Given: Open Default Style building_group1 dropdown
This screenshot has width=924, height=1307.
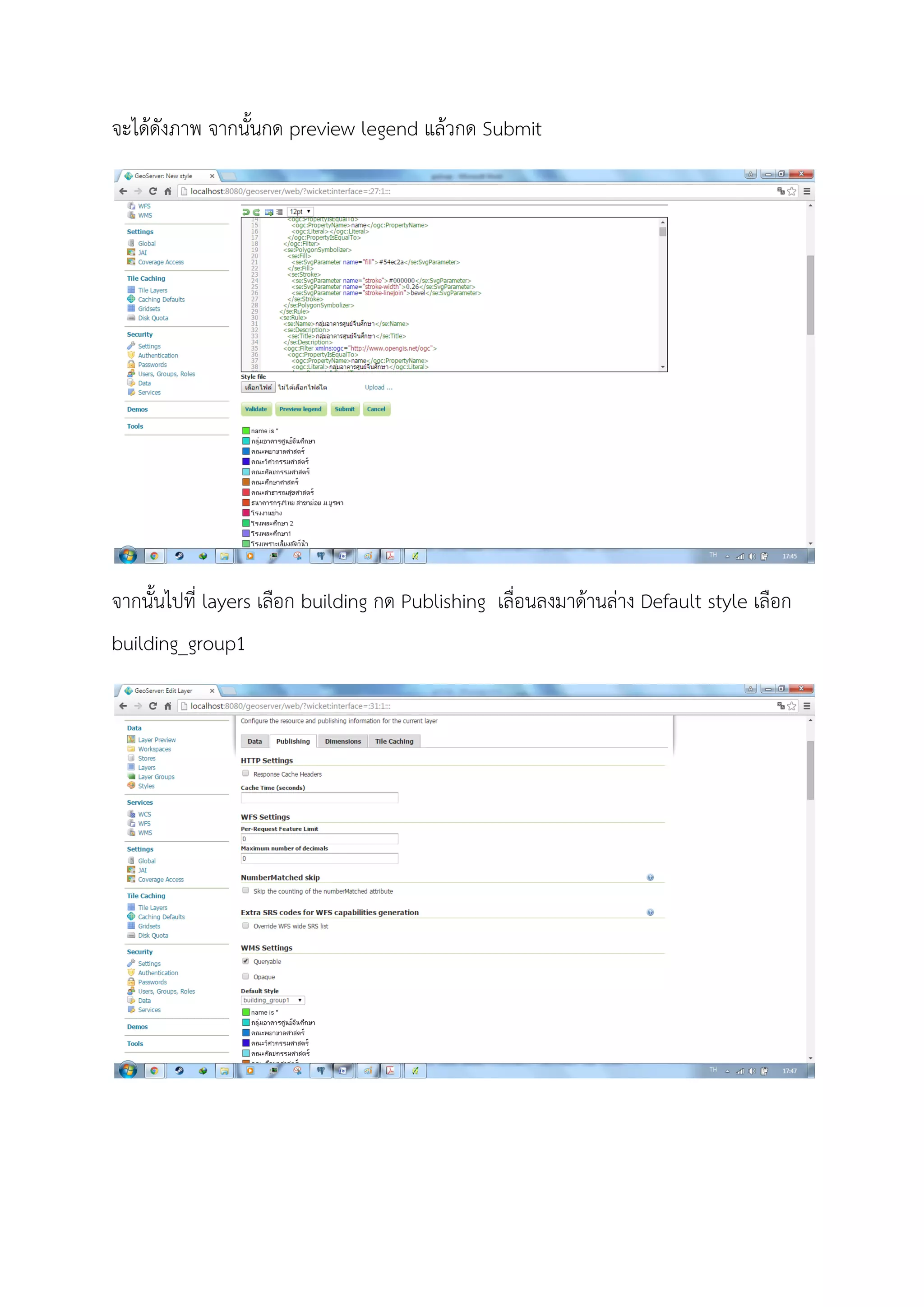Looking at the screenshot, I should coord(273,1000).
